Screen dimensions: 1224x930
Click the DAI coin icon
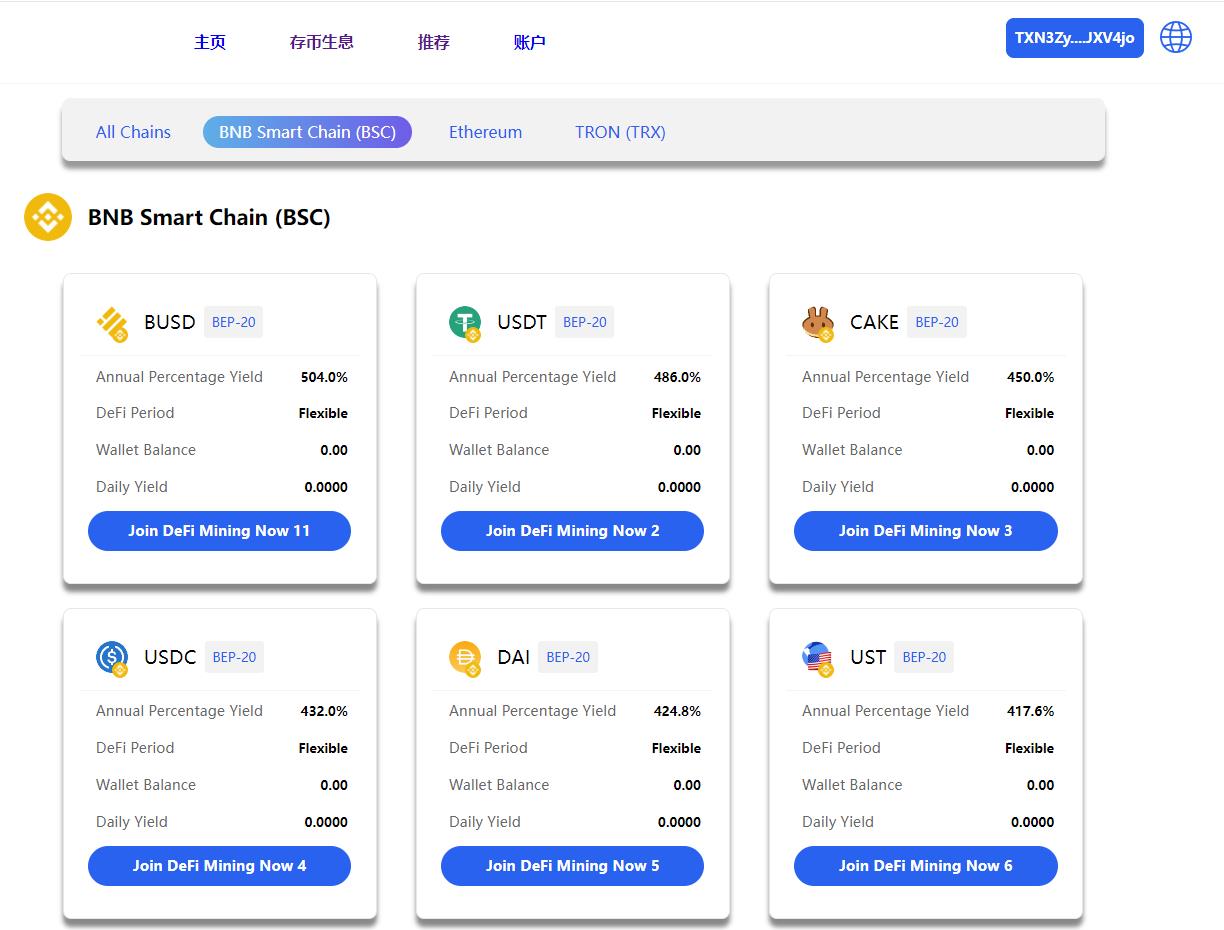465,658
